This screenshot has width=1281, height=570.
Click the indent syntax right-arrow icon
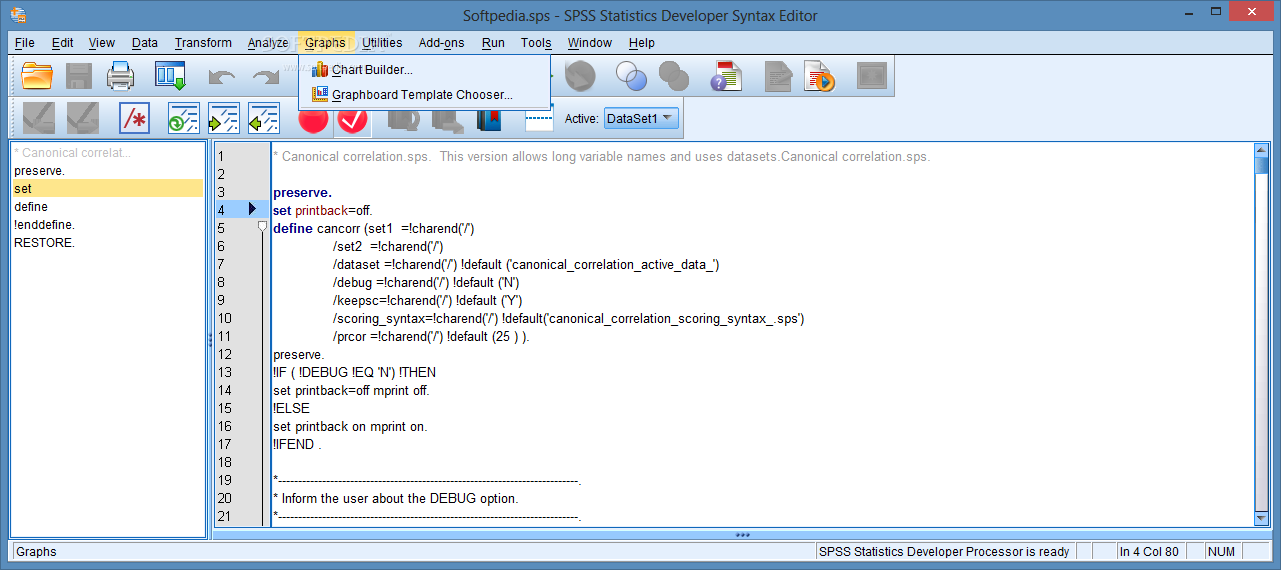[223, 119]
